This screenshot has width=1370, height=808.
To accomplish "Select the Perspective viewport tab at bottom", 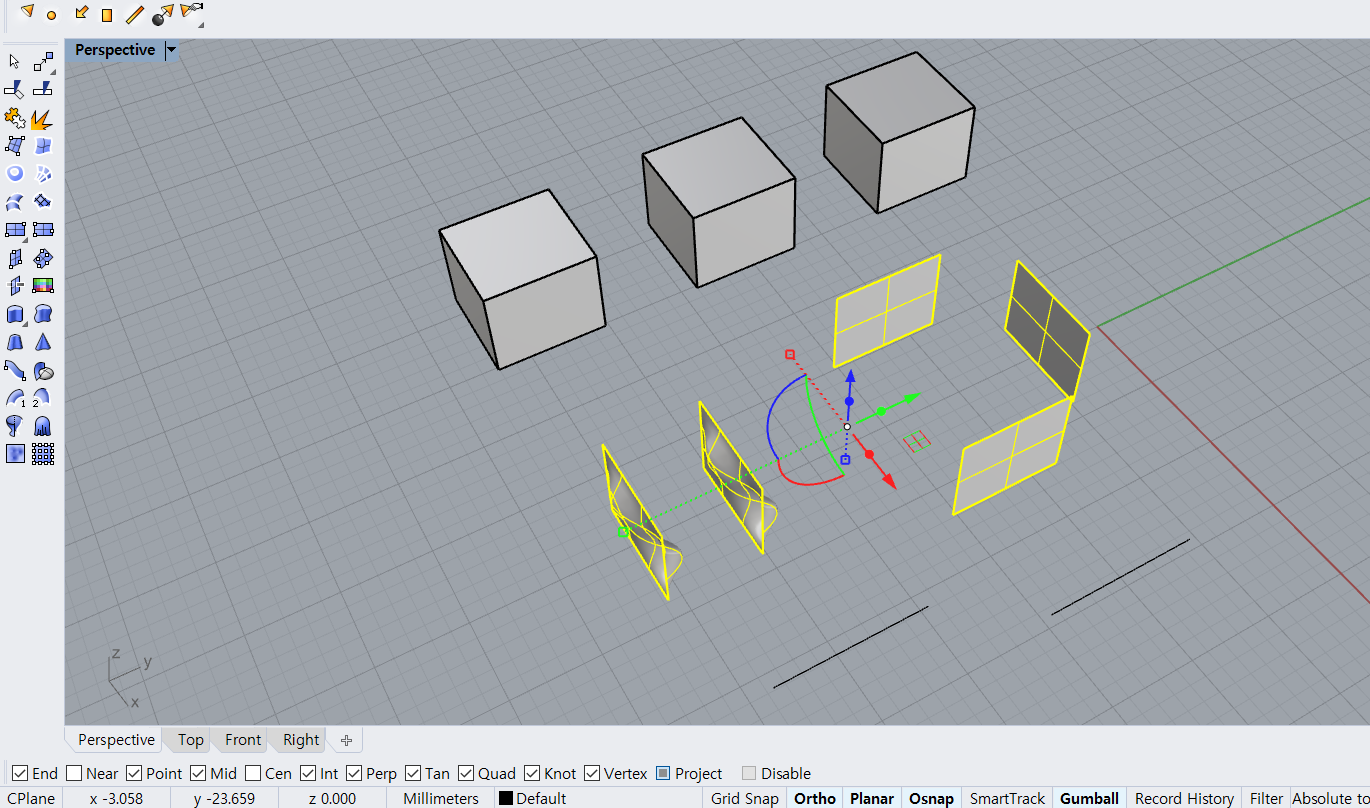I will click(x=116, y=740).
